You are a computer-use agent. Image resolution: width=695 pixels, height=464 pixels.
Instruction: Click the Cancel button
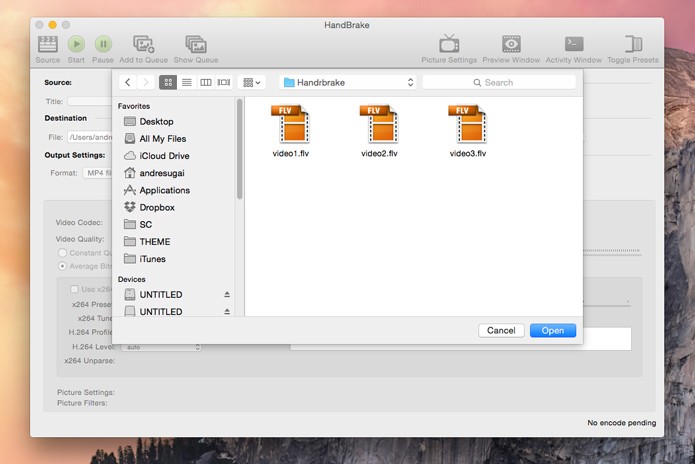coord(501,331)
